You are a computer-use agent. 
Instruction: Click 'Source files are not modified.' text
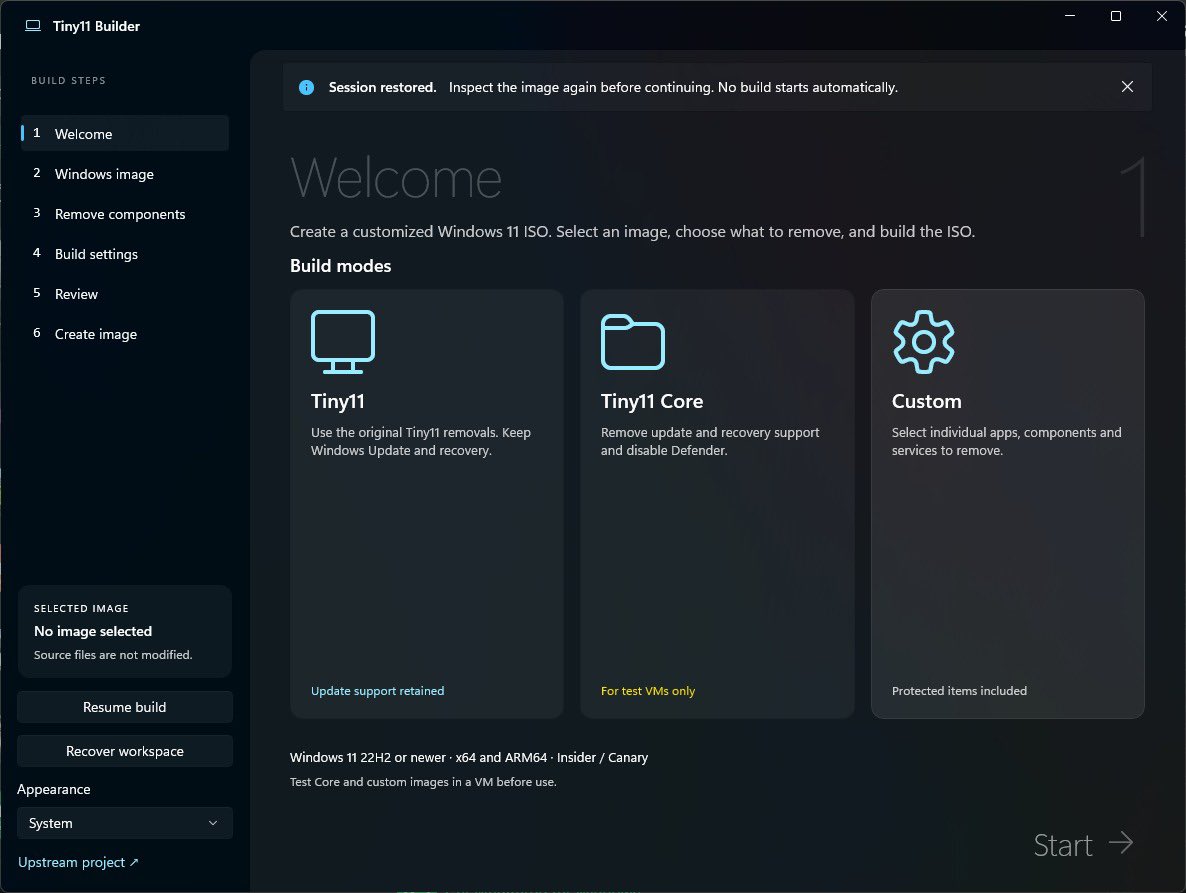point(113,655)
